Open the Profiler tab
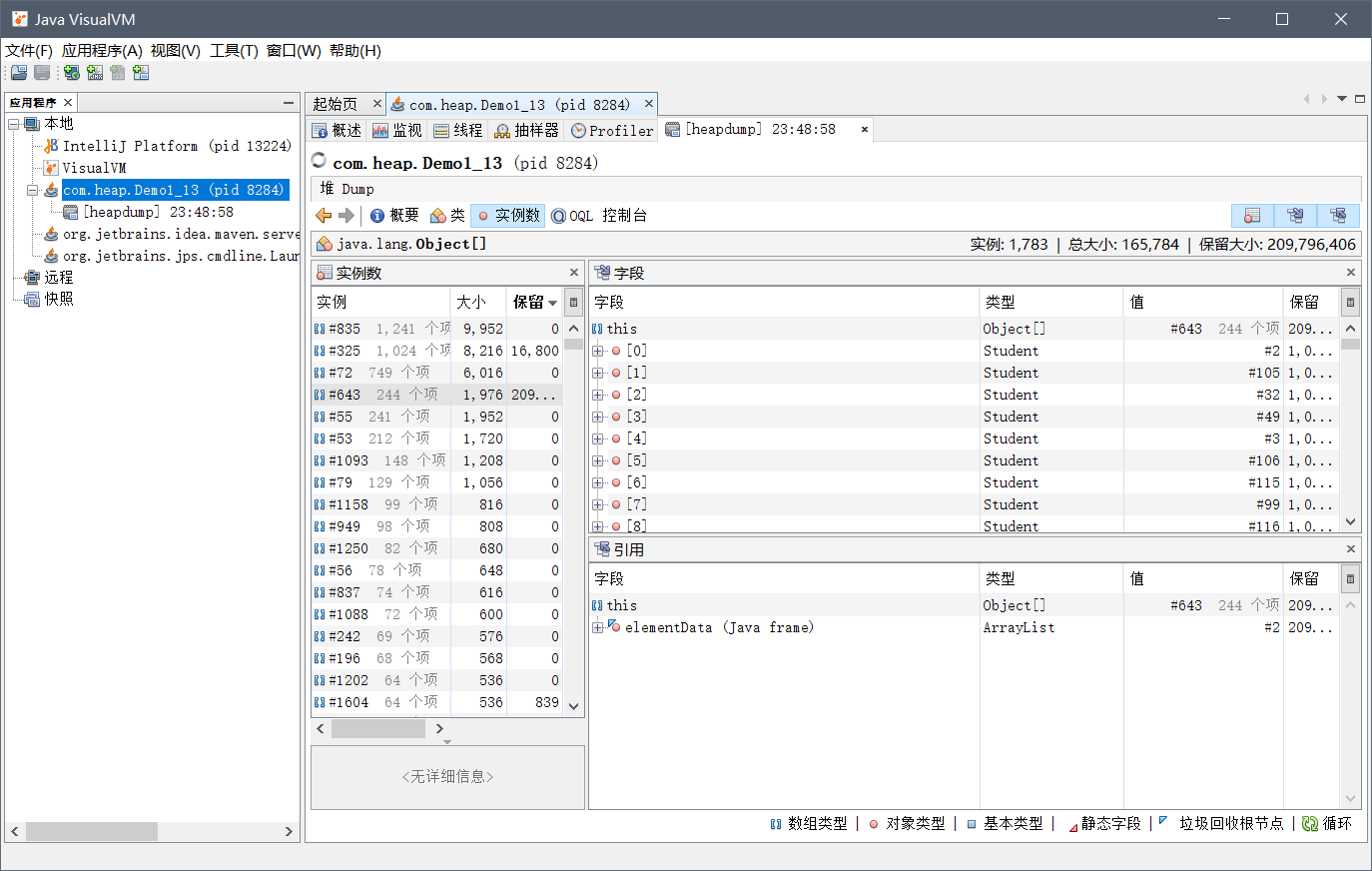 [x=612, y=130]
